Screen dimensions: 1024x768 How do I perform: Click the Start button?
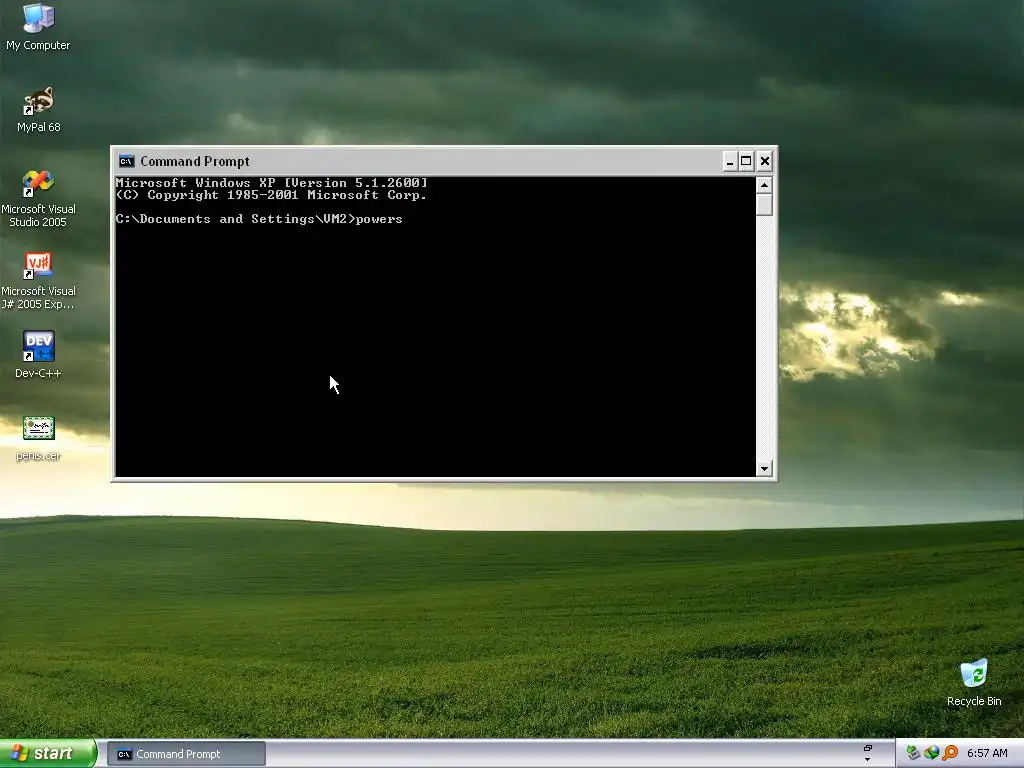pyautogui.click(x=48, y=753)
